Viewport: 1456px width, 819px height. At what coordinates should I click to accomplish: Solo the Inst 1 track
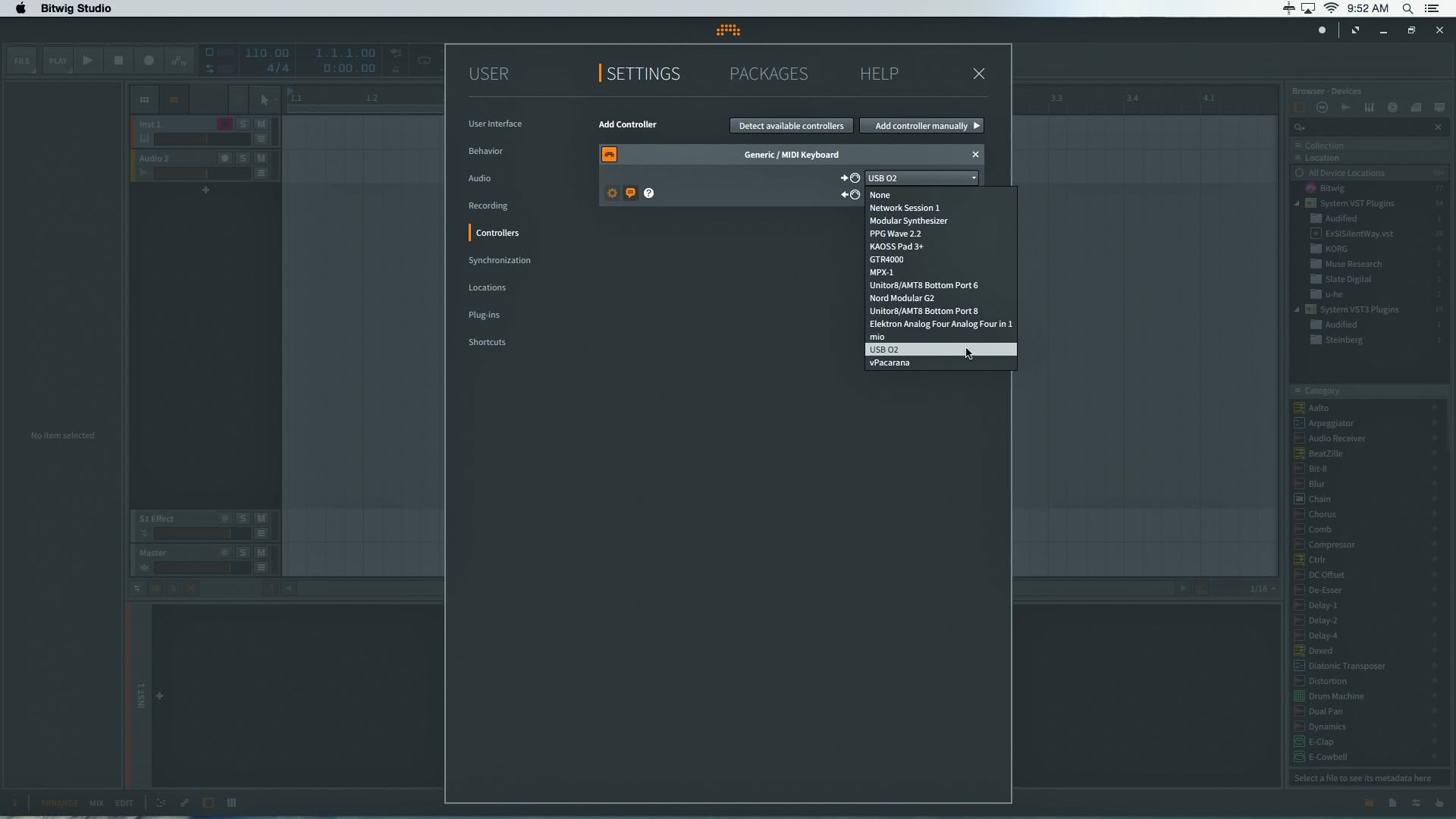[x=243, y=124]
